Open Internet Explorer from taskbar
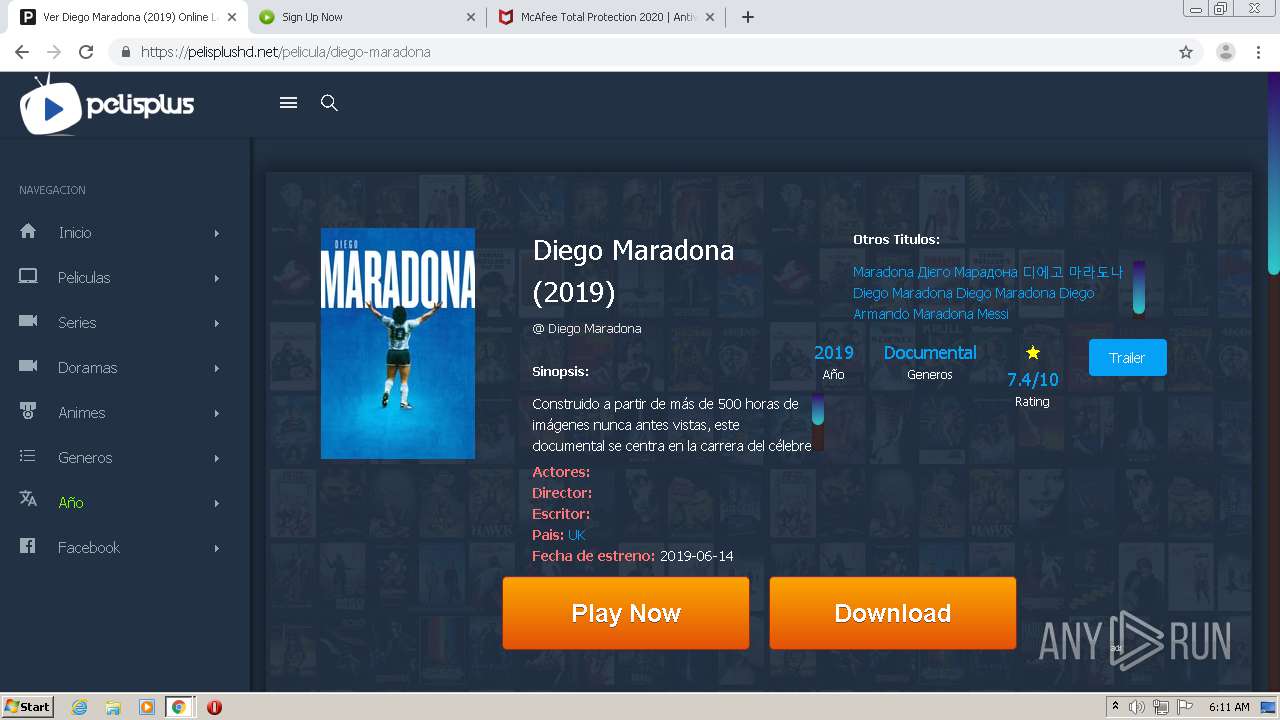The image size is (1280, 720). pyautogui.click(x=80, y=707)
